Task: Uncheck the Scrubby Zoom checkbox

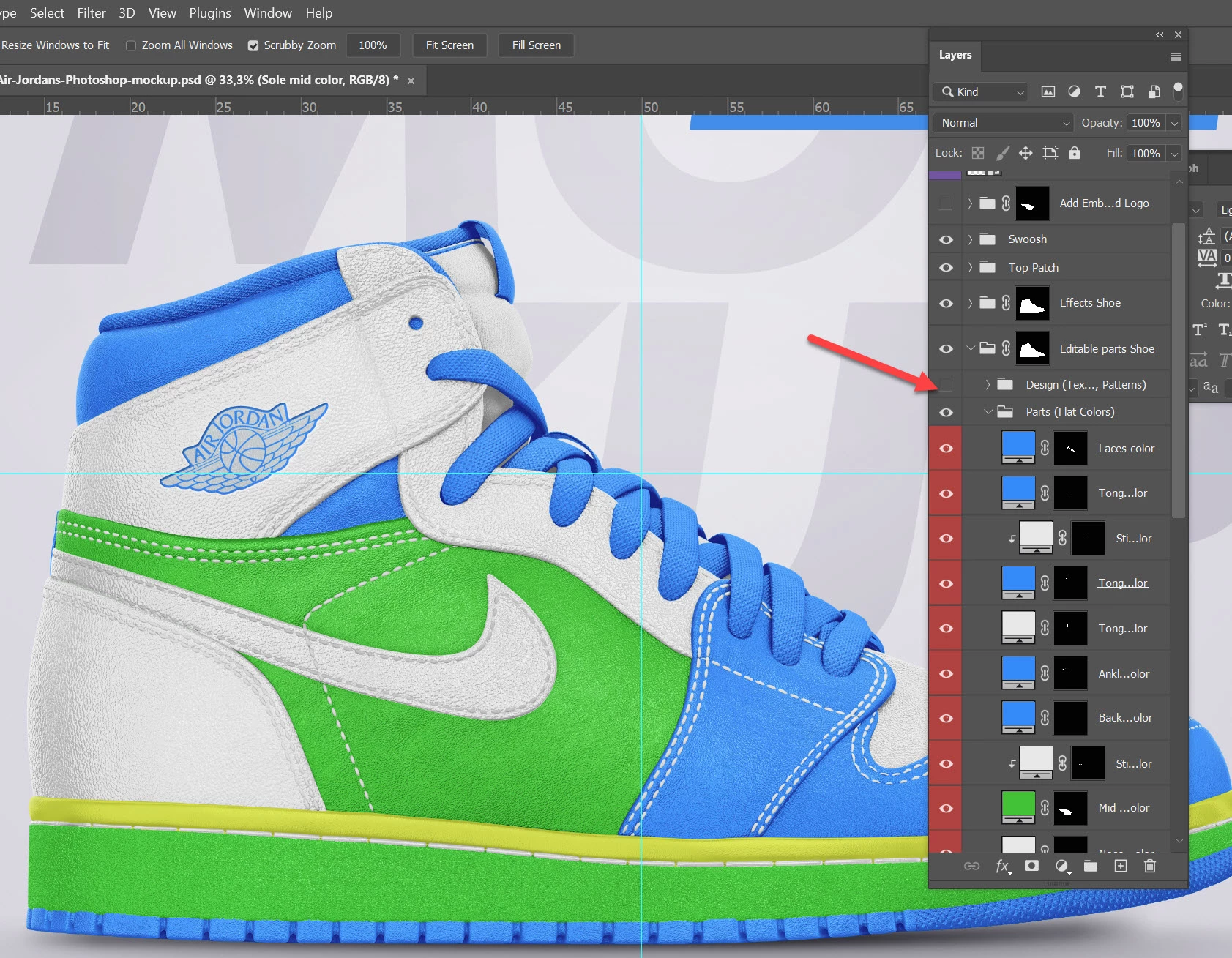Action: [253, 45]
